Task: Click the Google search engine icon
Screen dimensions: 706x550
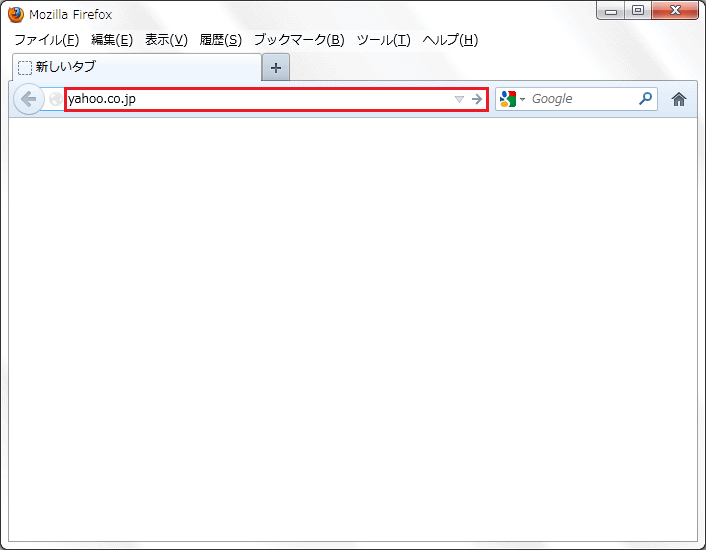Action: pos(508,99)
